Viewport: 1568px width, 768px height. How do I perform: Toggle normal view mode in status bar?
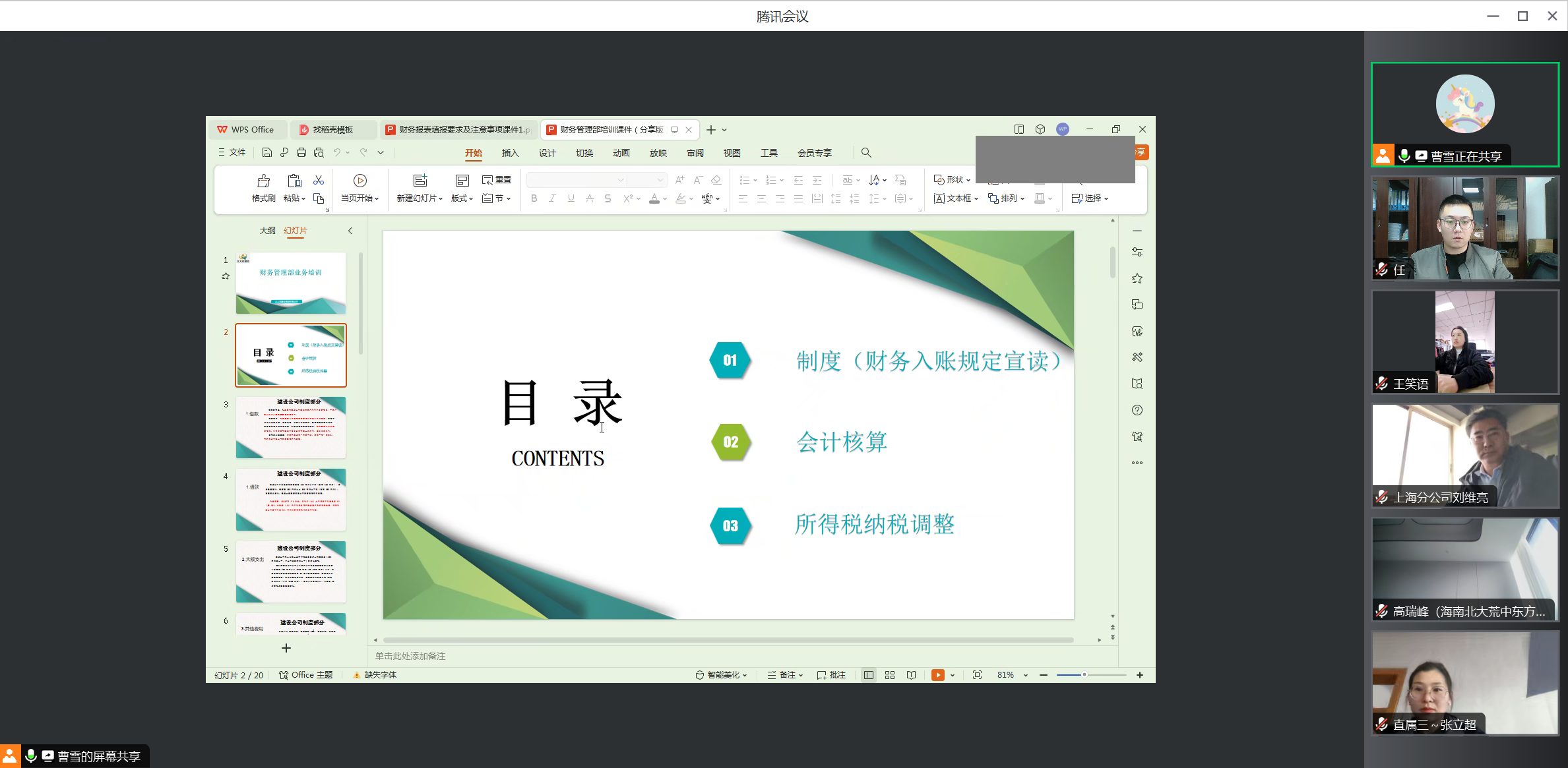869,675
